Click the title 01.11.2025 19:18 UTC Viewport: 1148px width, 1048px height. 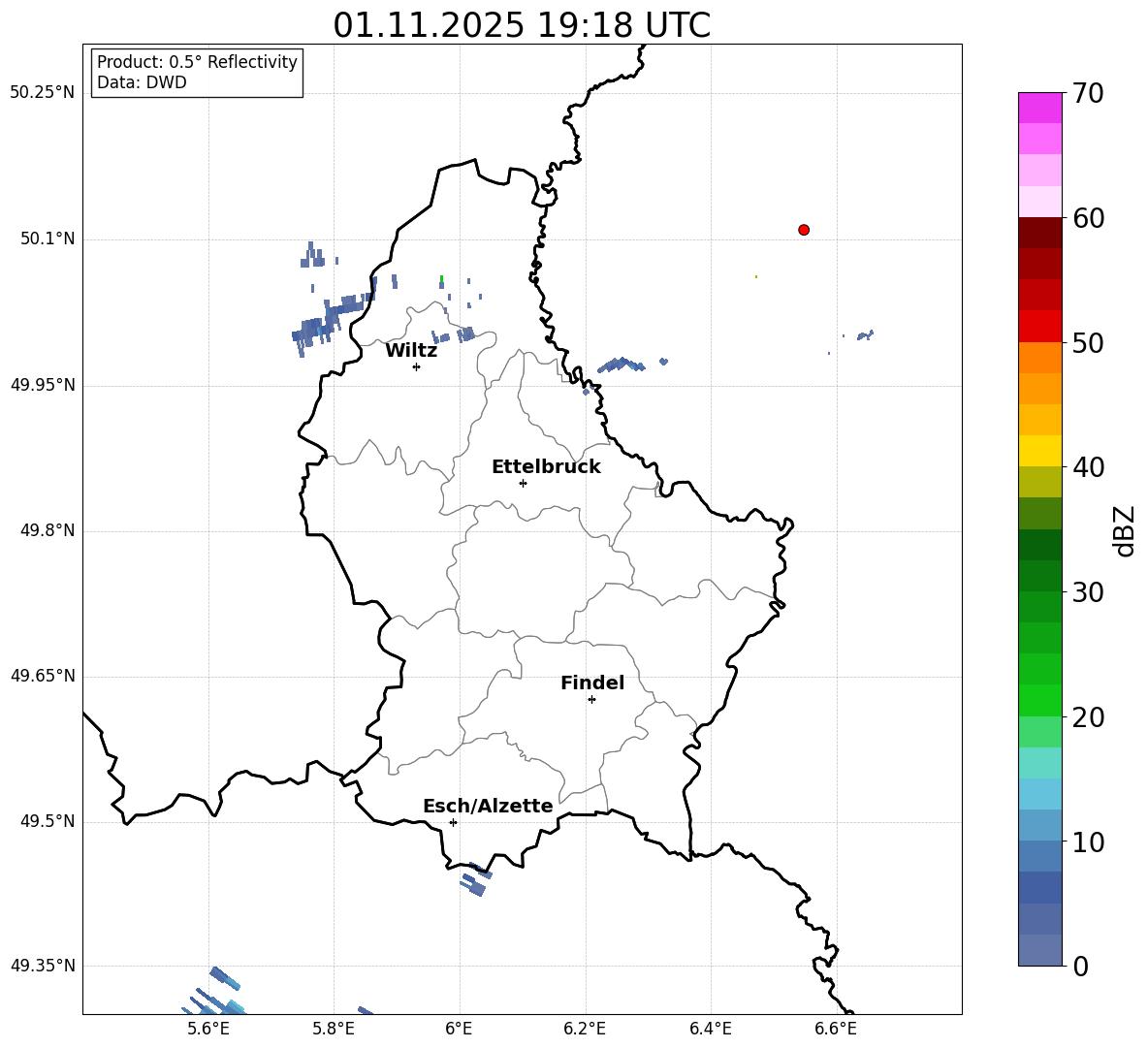(522, 25)
